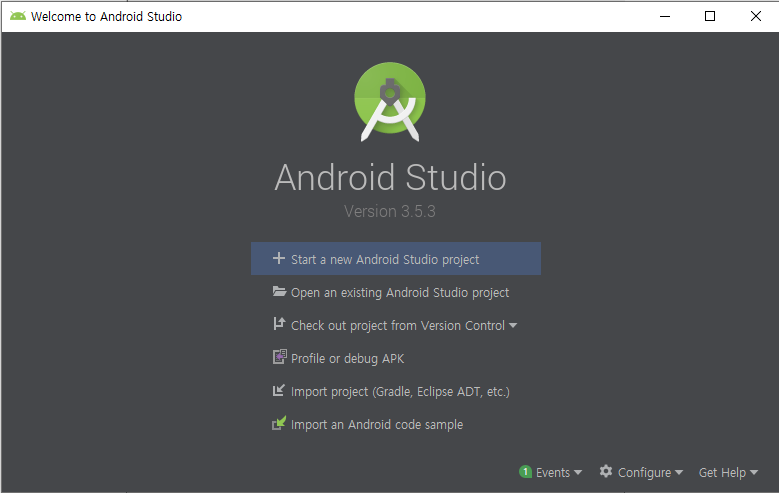
Task: Click the Configure label text
Action: 644,472
